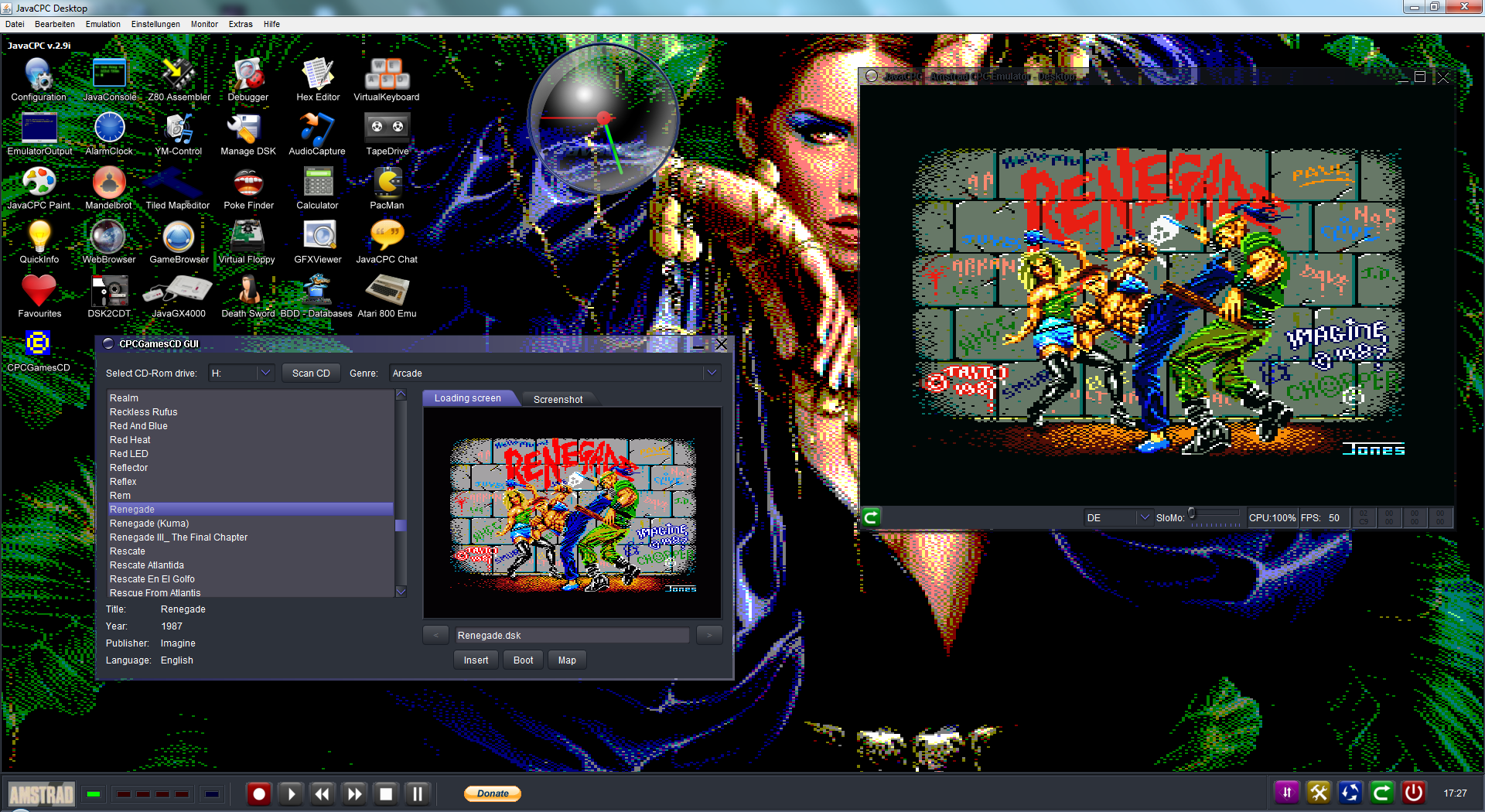Launch JavaCPC Paint
Screen dimensions: 1485x812
39,188
